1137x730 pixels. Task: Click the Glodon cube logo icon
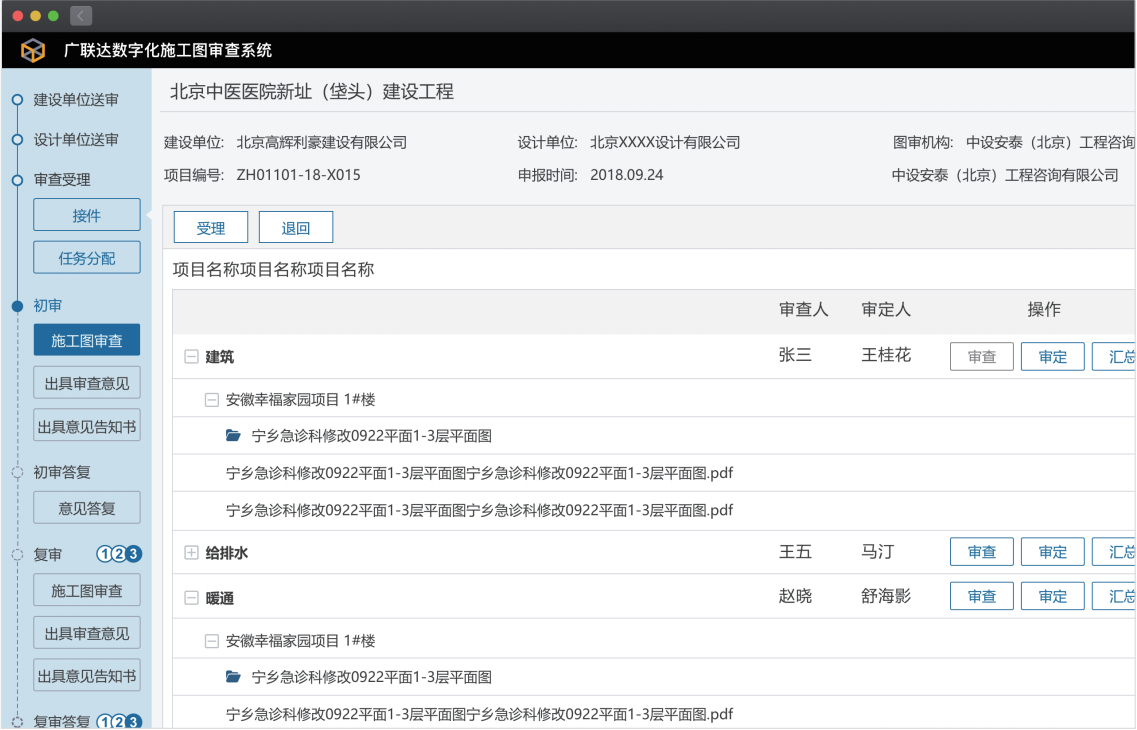(33, 50)
